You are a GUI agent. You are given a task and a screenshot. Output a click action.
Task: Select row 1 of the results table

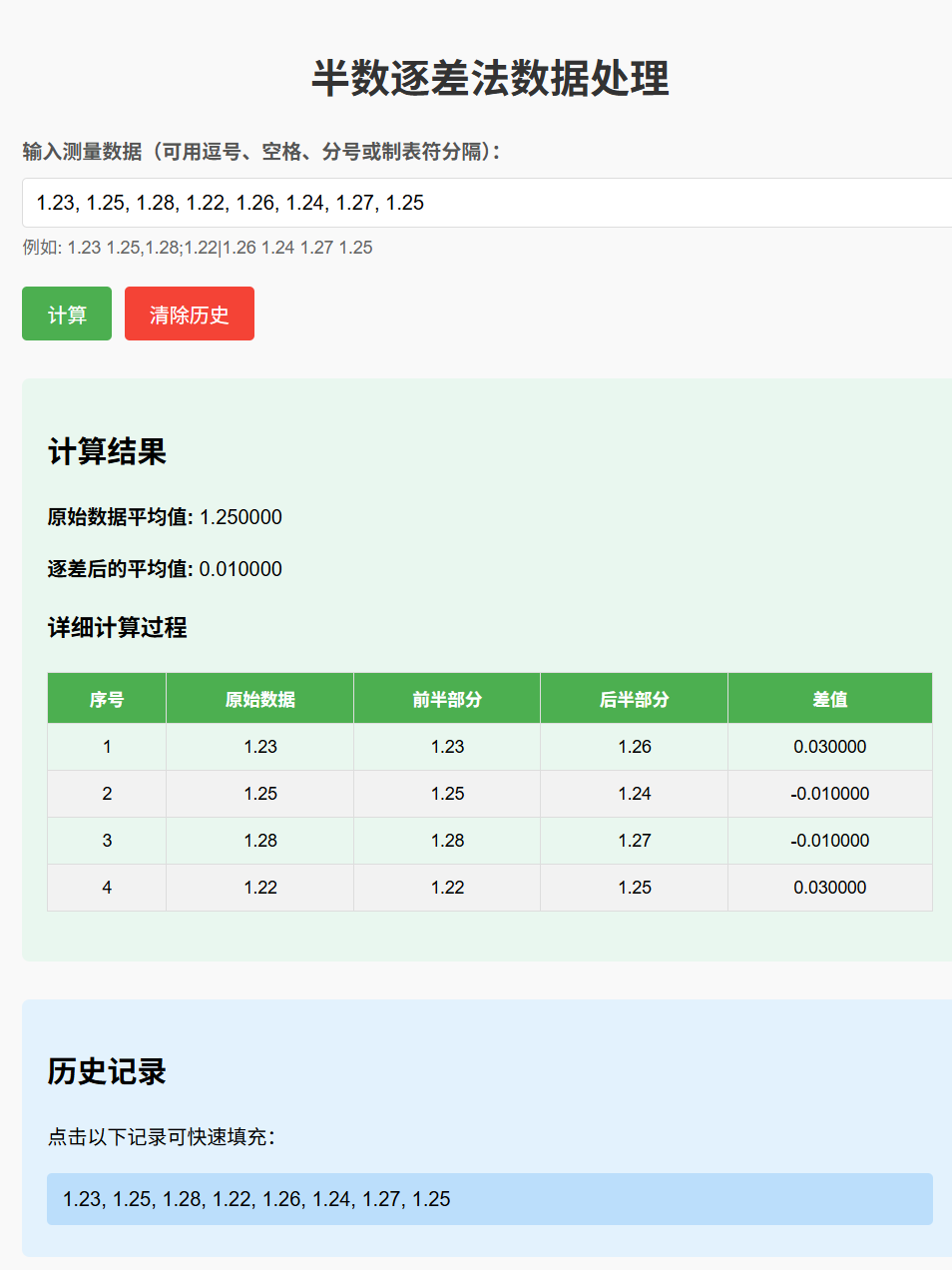point(445,746)
